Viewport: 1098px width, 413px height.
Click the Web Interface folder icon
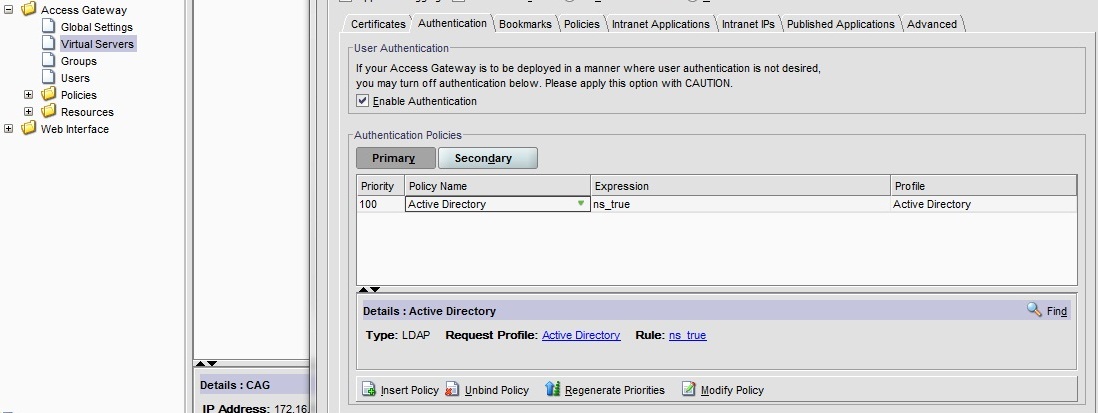[29, 128]
